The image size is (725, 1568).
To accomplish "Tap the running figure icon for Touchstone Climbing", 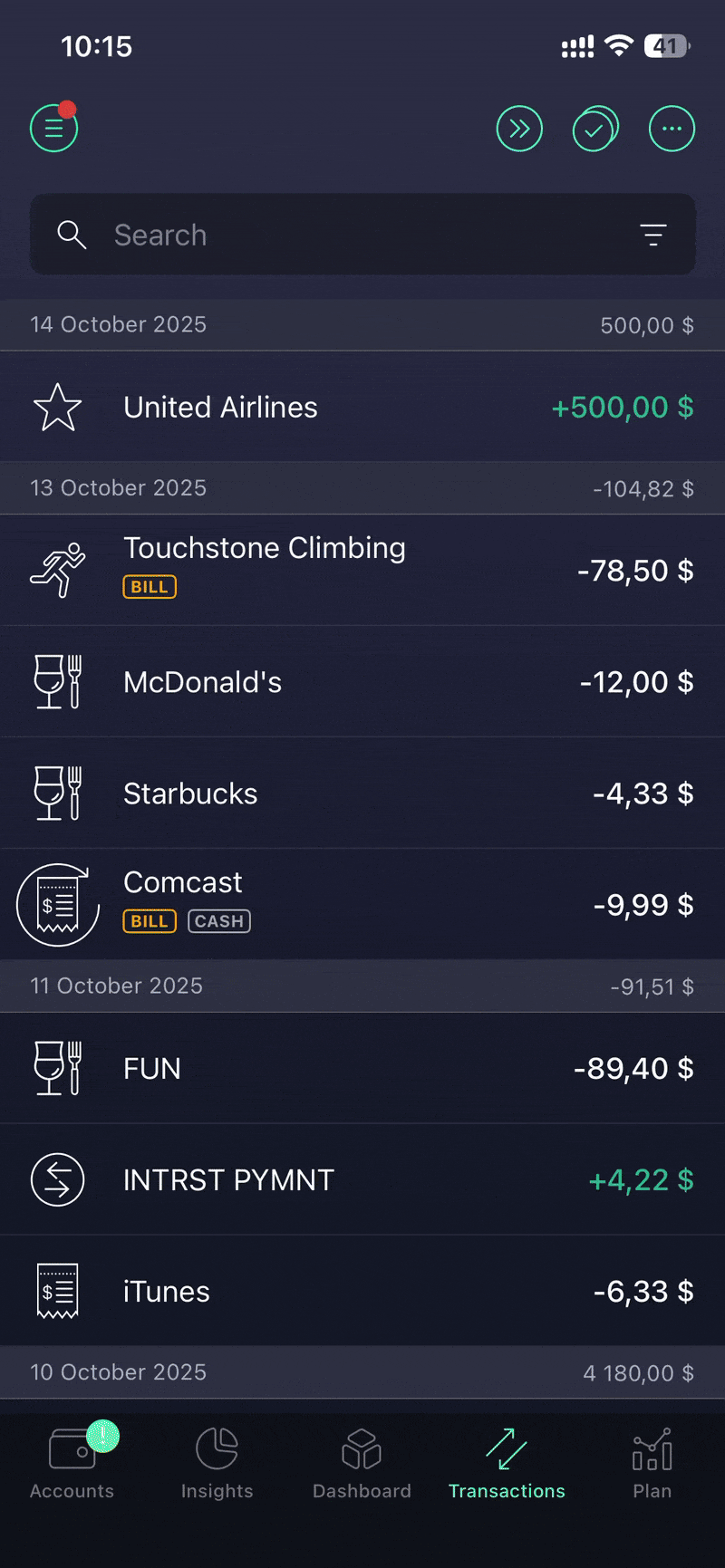I will 57,571.
